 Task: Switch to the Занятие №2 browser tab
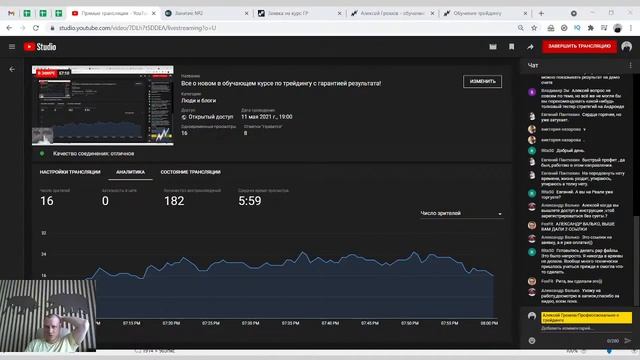pyautogui.click(x=207, y=13)
